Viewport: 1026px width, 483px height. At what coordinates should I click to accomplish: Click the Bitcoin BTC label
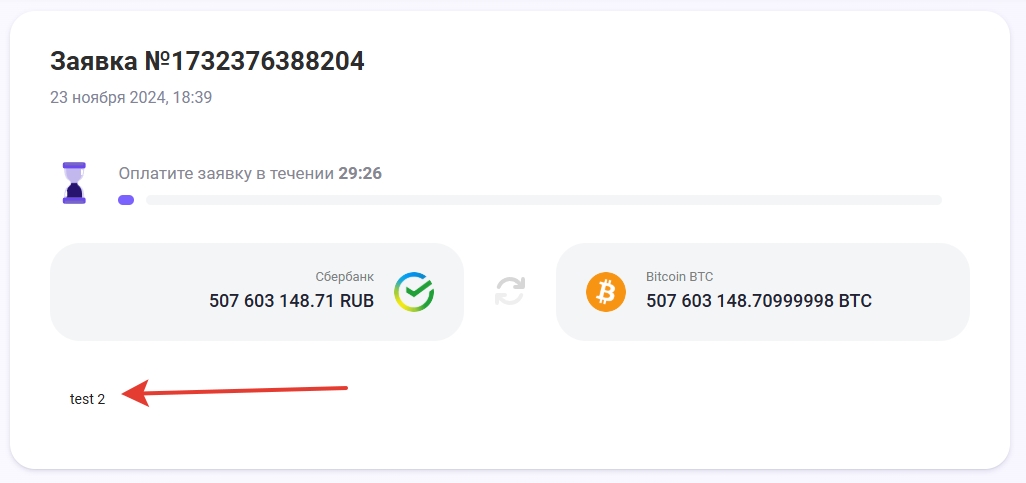coord(679,277)
